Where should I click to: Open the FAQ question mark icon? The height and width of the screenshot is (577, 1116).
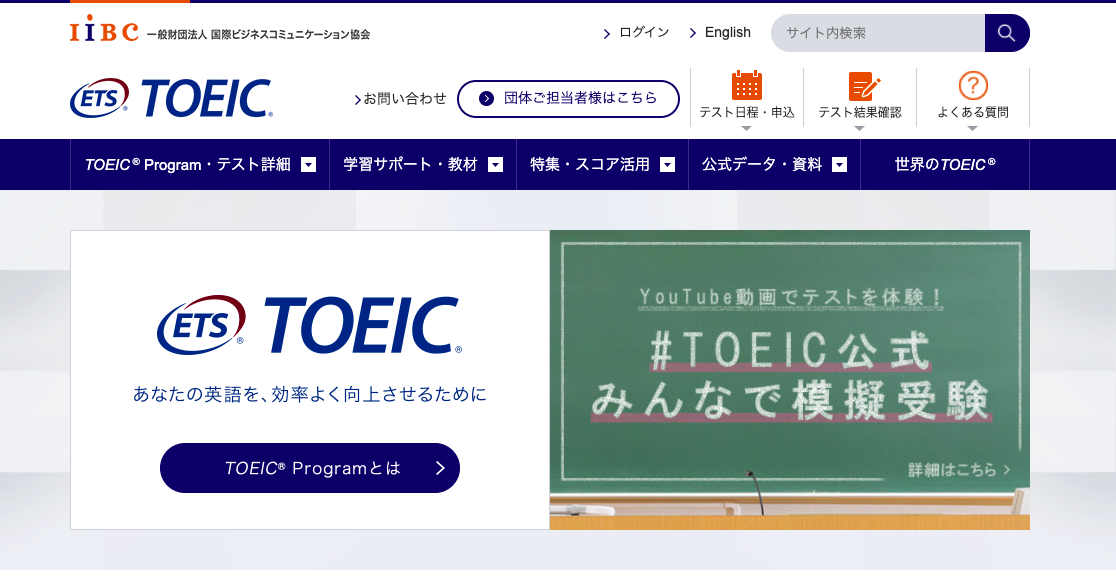coord(972,86)
